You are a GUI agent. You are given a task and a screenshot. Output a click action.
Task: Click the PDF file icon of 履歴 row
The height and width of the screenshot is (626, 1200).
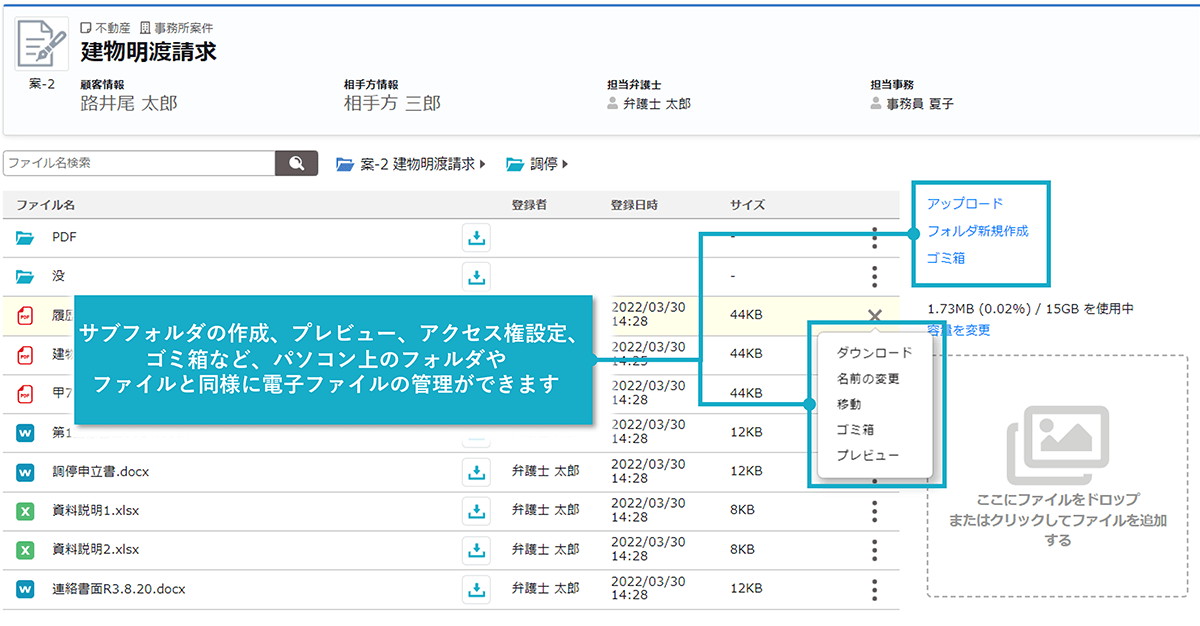tap(26, 315)
